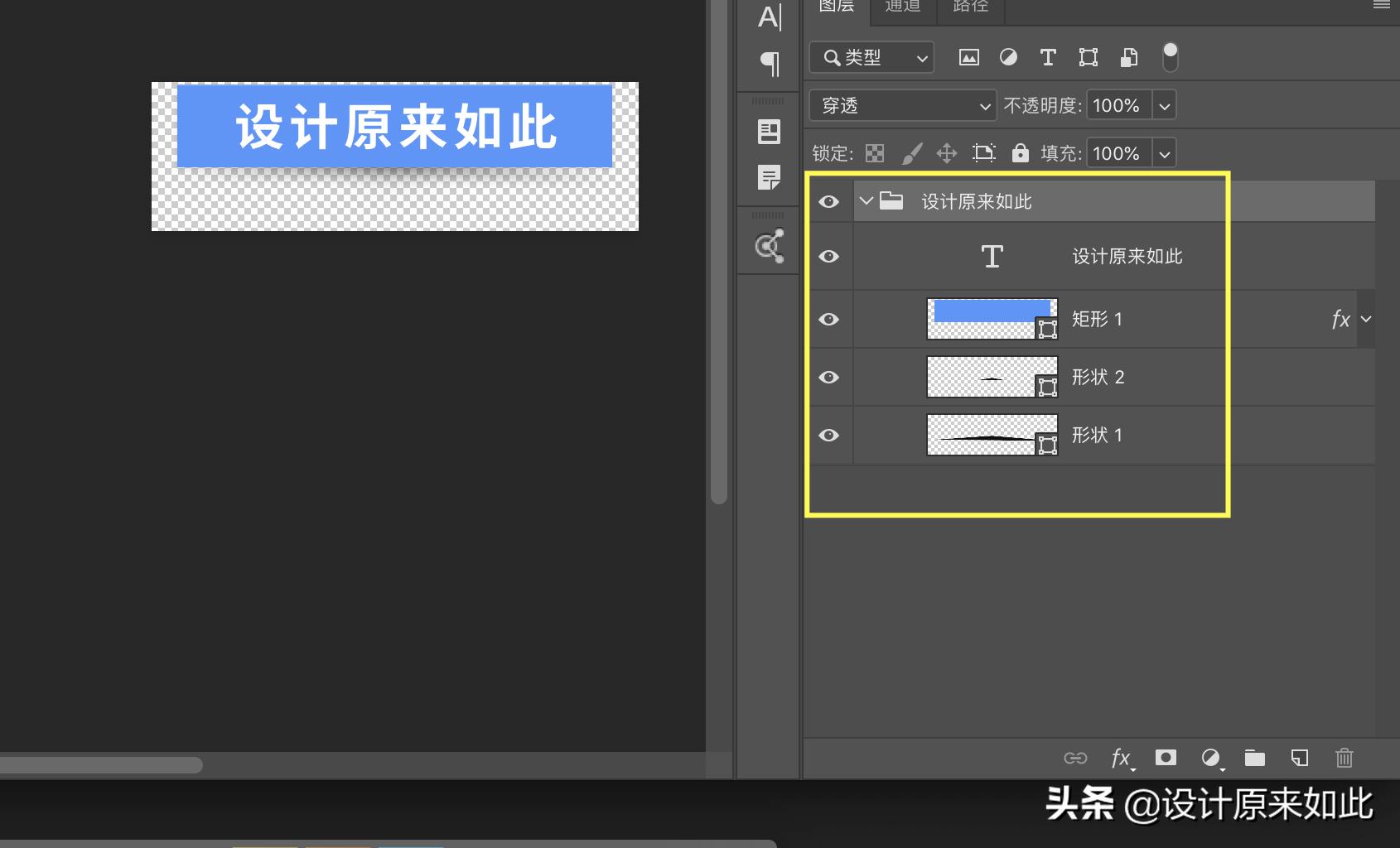Open the Layers panel menu
The height and width of the screenshot is (848, 1400).
point(1382,7)
